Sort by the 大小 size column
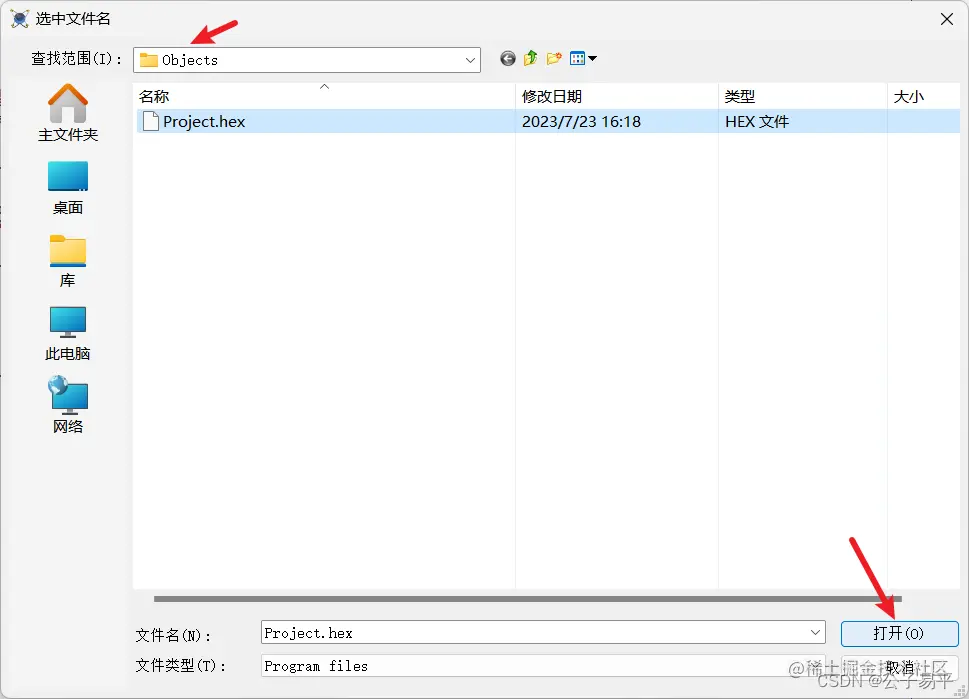The image size is (969, 699). click(x=923, y=96)
